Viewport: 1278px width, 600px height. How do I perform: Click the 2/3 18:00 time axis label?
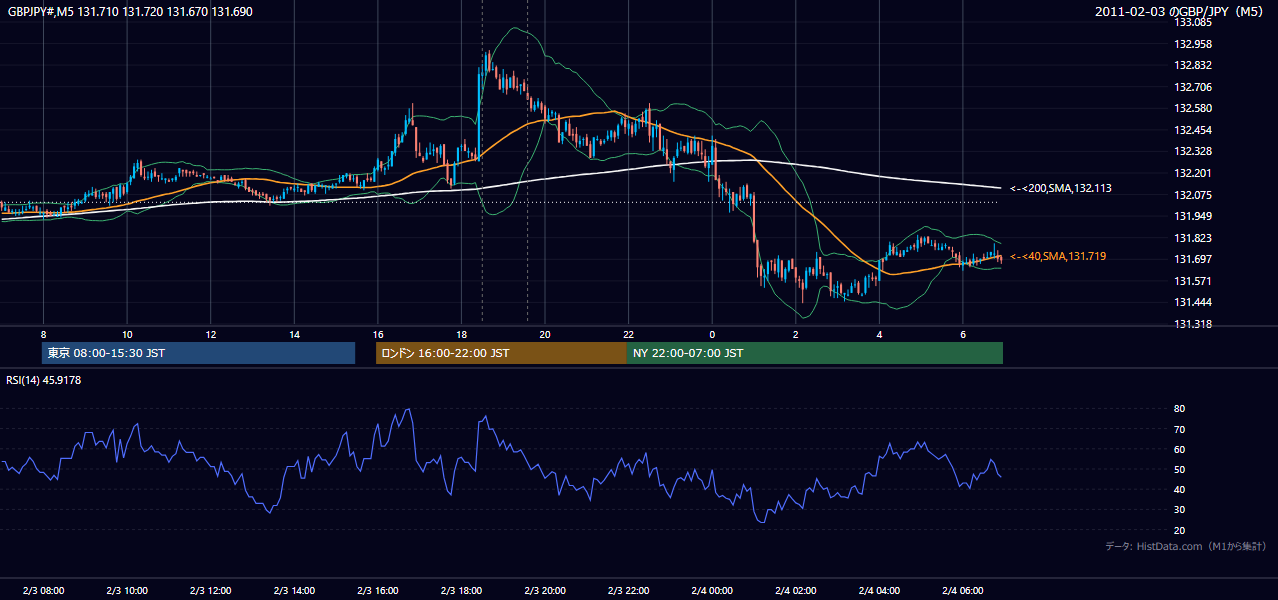[461, 591]
